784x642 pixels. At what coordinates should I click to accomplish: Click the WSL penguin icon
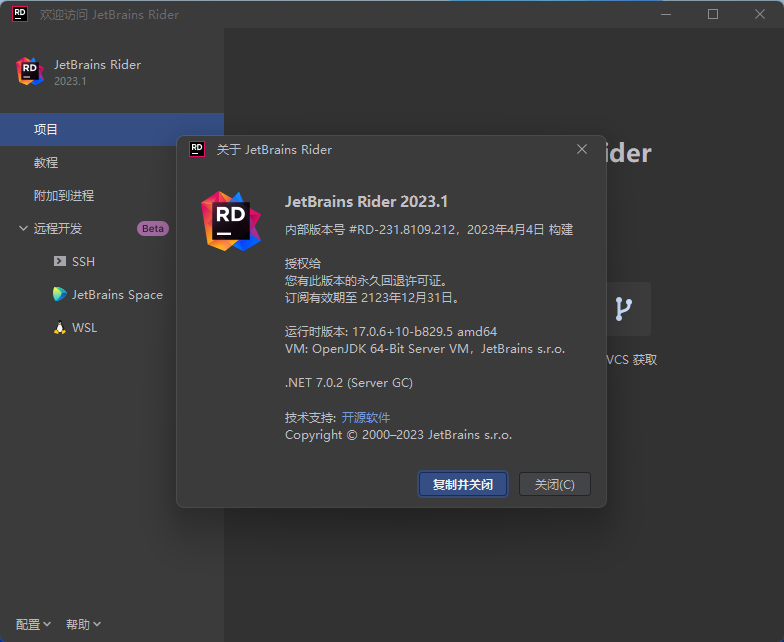(60, 327)
